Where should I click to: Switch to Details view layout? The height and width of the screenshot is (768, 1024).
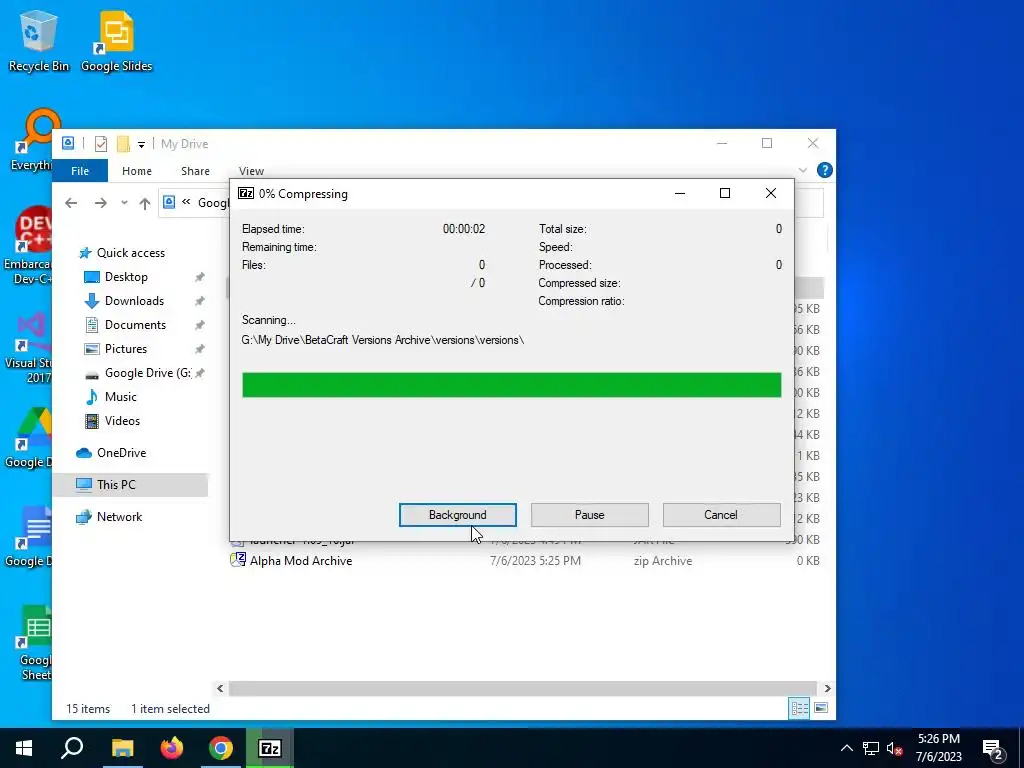(799, 708)
